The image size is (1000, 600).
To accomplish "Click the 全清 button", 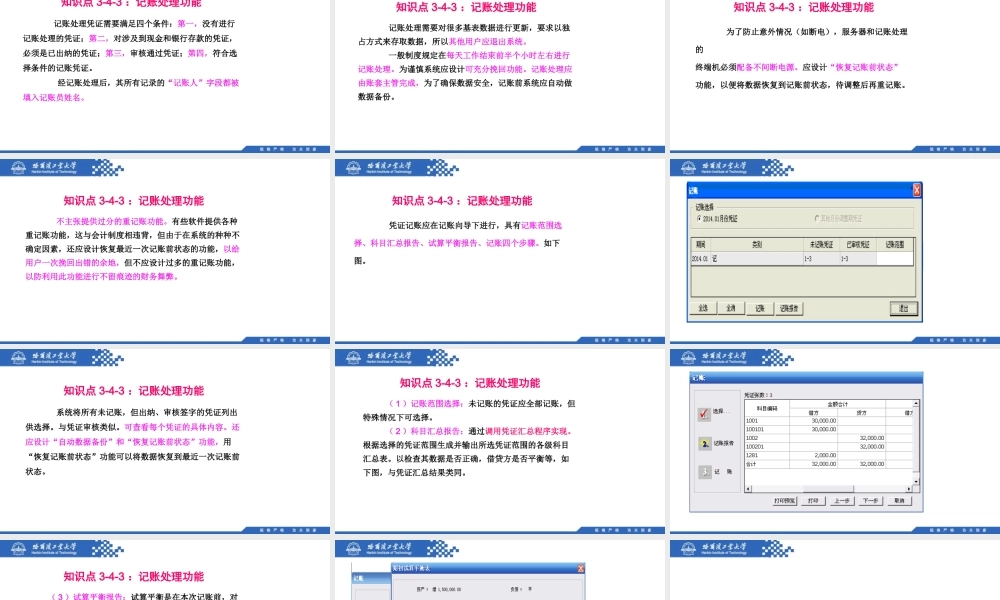I will tap(731, 307).
